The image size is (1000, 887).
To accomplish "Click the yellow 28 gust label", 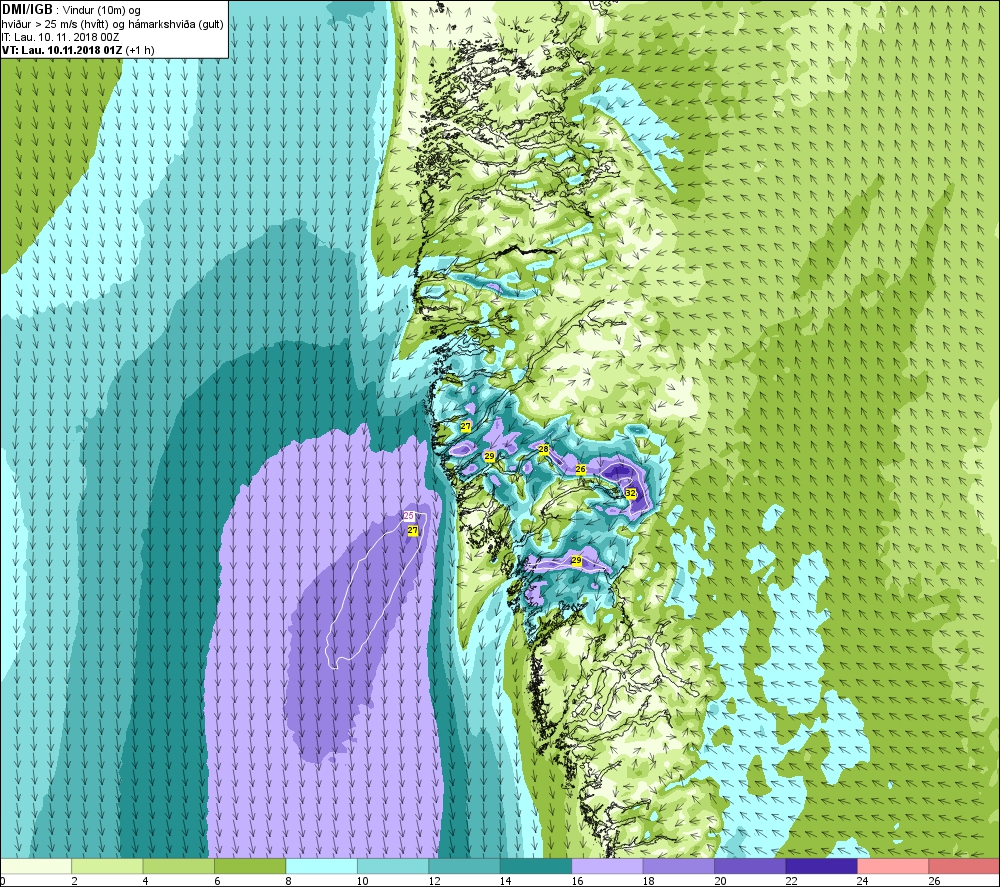I will [x=543, y=449].
